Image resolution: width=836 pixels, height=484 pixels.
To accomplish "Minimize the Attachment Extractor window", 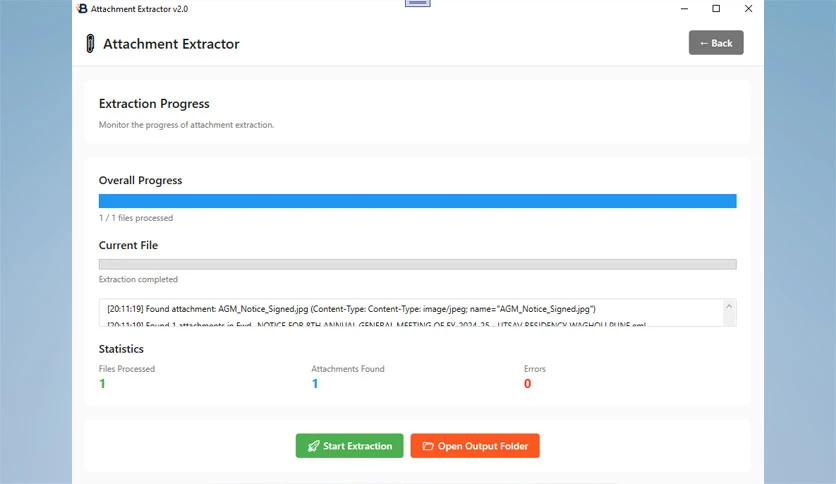I will (684, 9).
